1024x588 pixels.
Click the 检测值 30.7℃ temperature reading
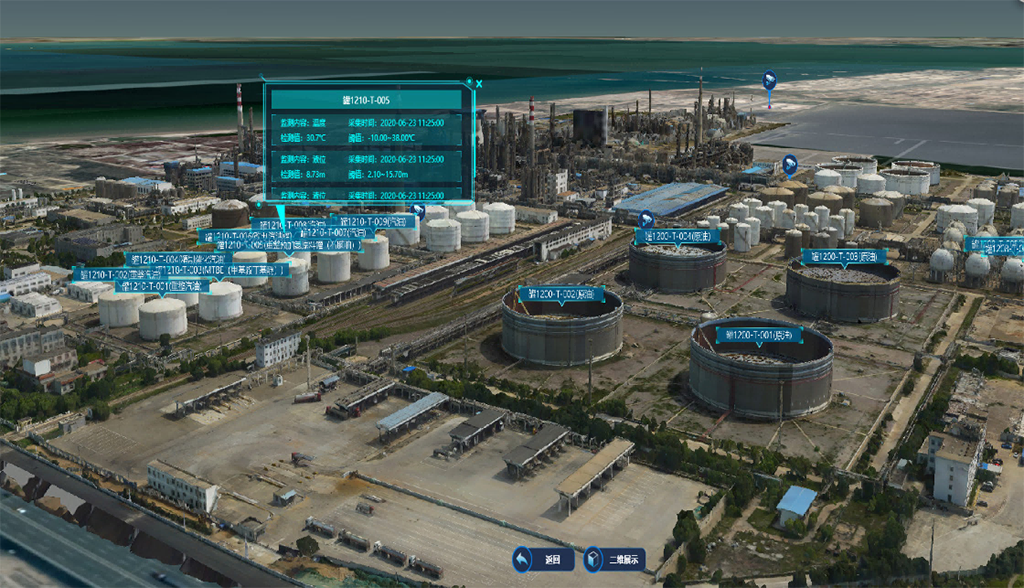(x=303, y=138)
